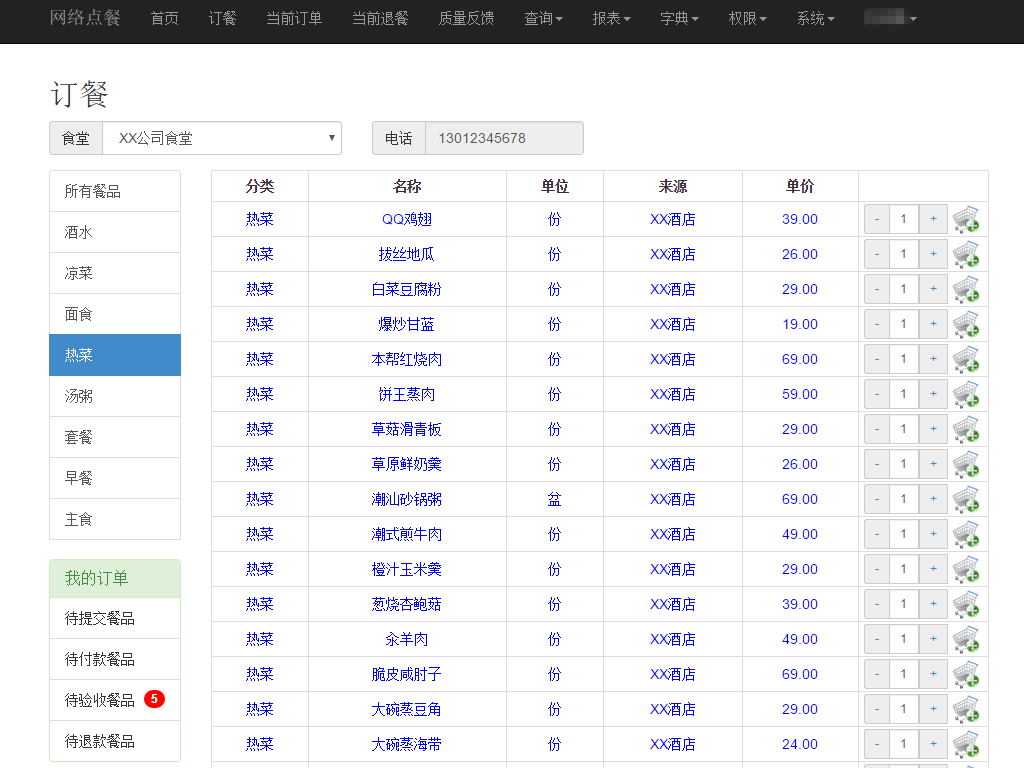
Task: Increase quantity of 拔丝地瓜 with plus button
Action: click(931, 253)
